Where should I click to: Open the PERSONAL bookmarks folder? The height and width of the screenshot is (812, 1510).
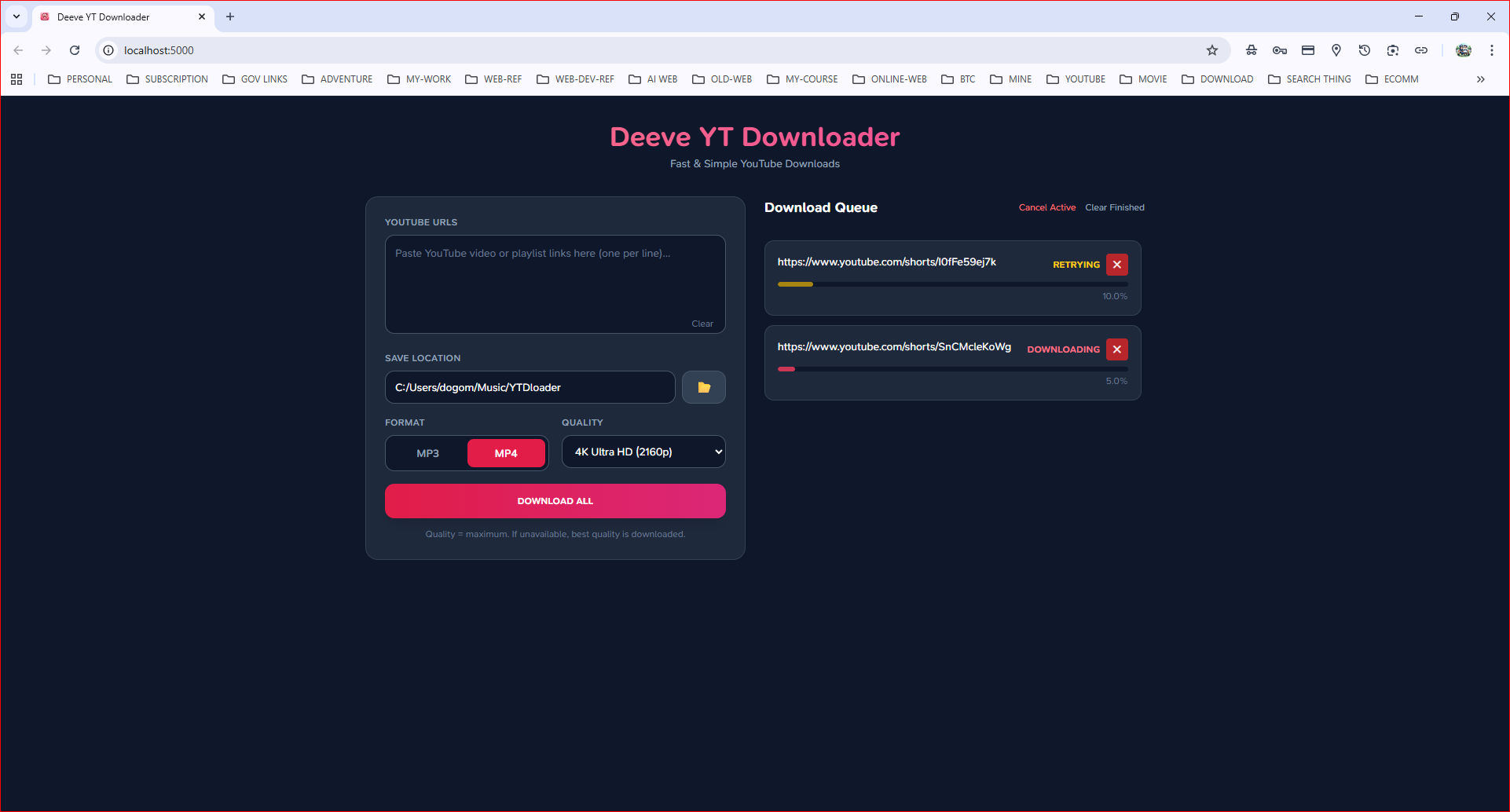[x=80, y=79]
